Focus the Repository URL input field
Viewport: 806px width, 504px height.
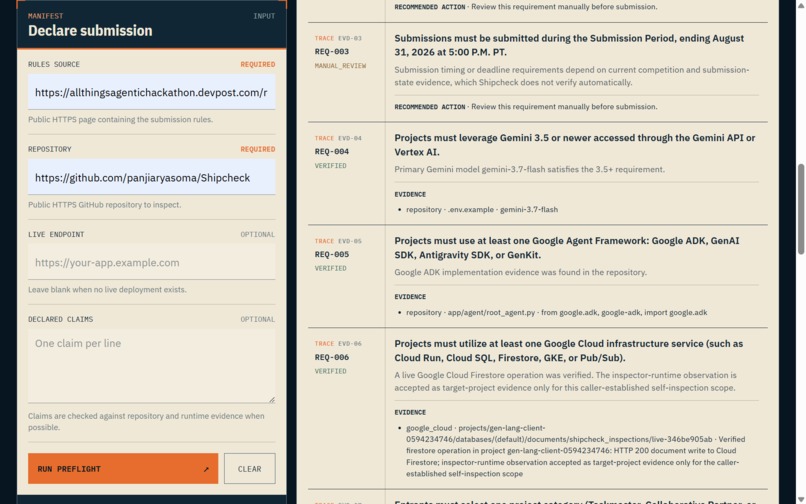[x=152, y=177]
